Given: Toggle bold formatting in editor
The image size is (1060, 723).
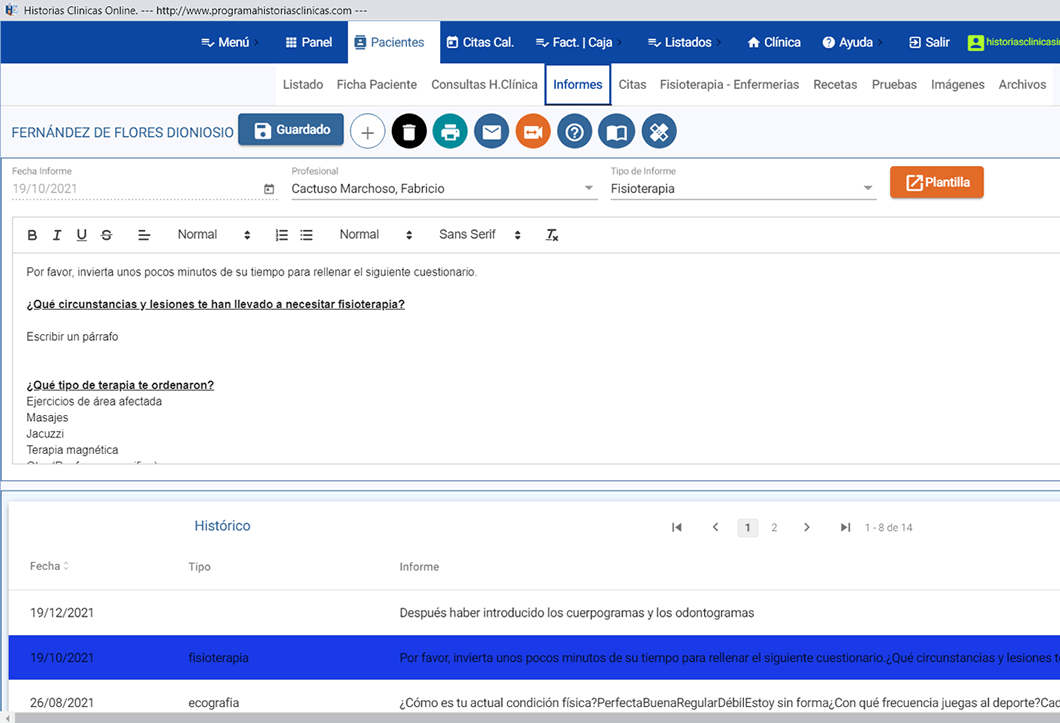Looking at the screenshot, I should click(32, 235).
